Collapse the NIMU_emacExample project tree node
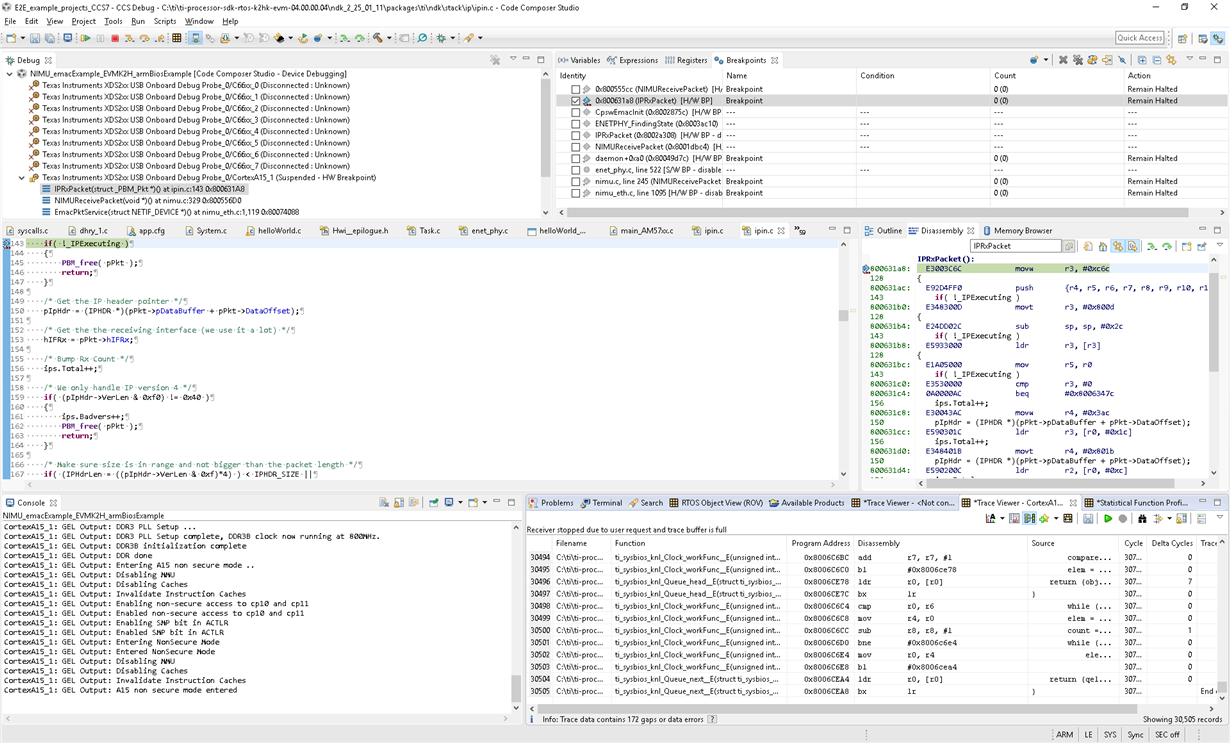Image resolution: width=1230 pixels, height=743 pixels. click(x=10, y=74)
